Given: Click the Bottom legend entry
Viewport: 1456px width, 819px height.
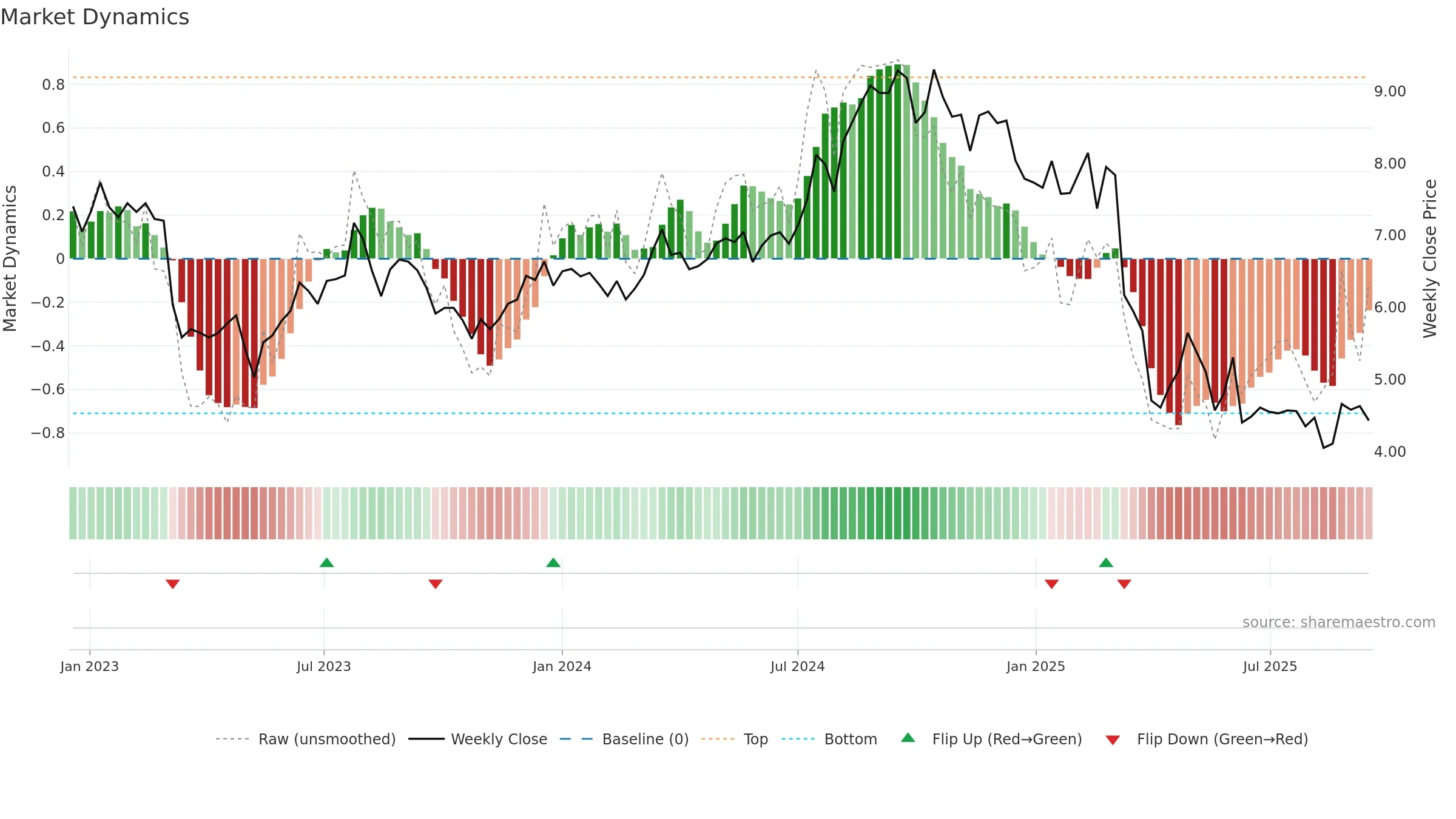Looking at the screenshot, I should click(x=829, y=739).
